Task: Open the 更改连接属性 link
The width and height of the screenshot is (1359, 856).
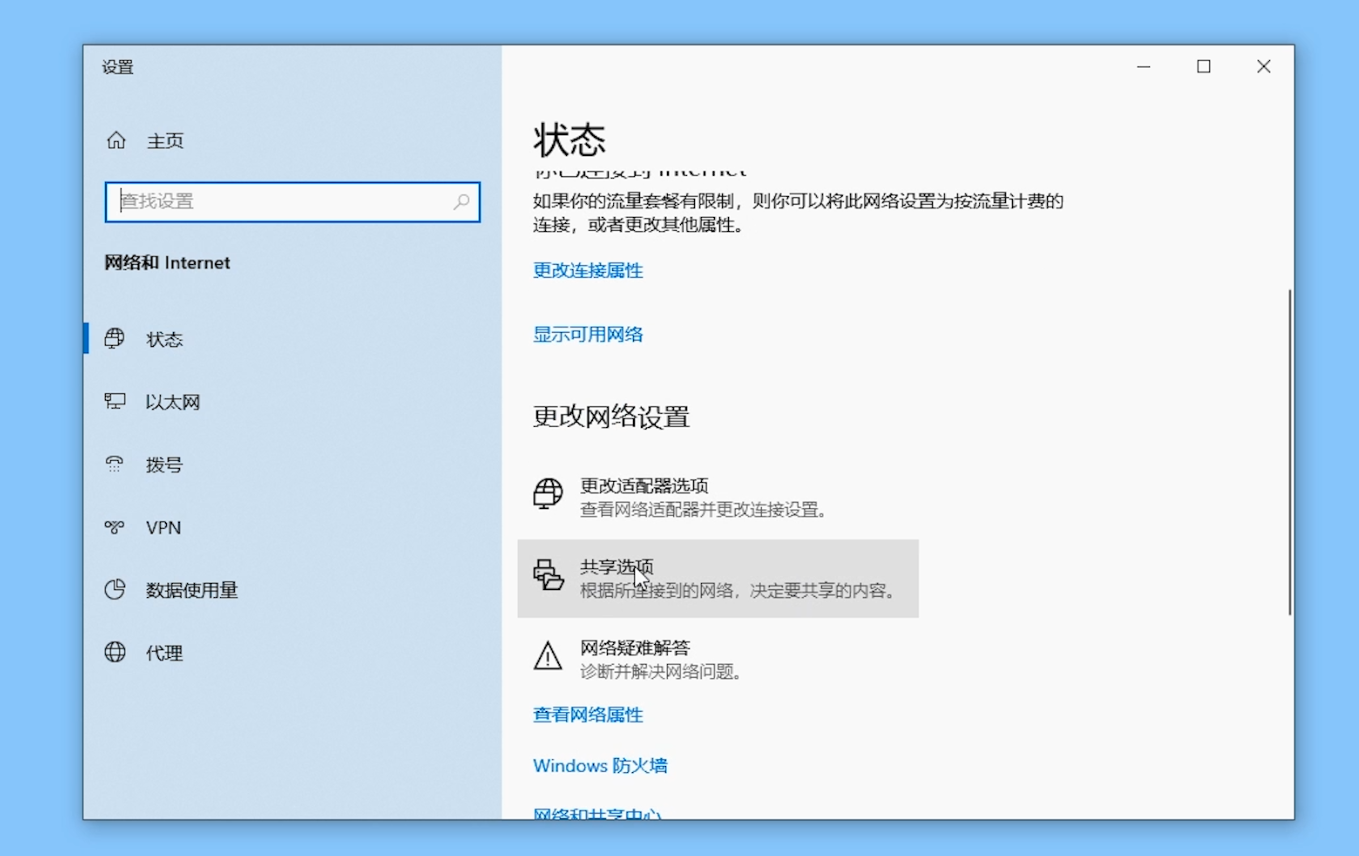Action: pyautogui.click(x=587, y=270)
